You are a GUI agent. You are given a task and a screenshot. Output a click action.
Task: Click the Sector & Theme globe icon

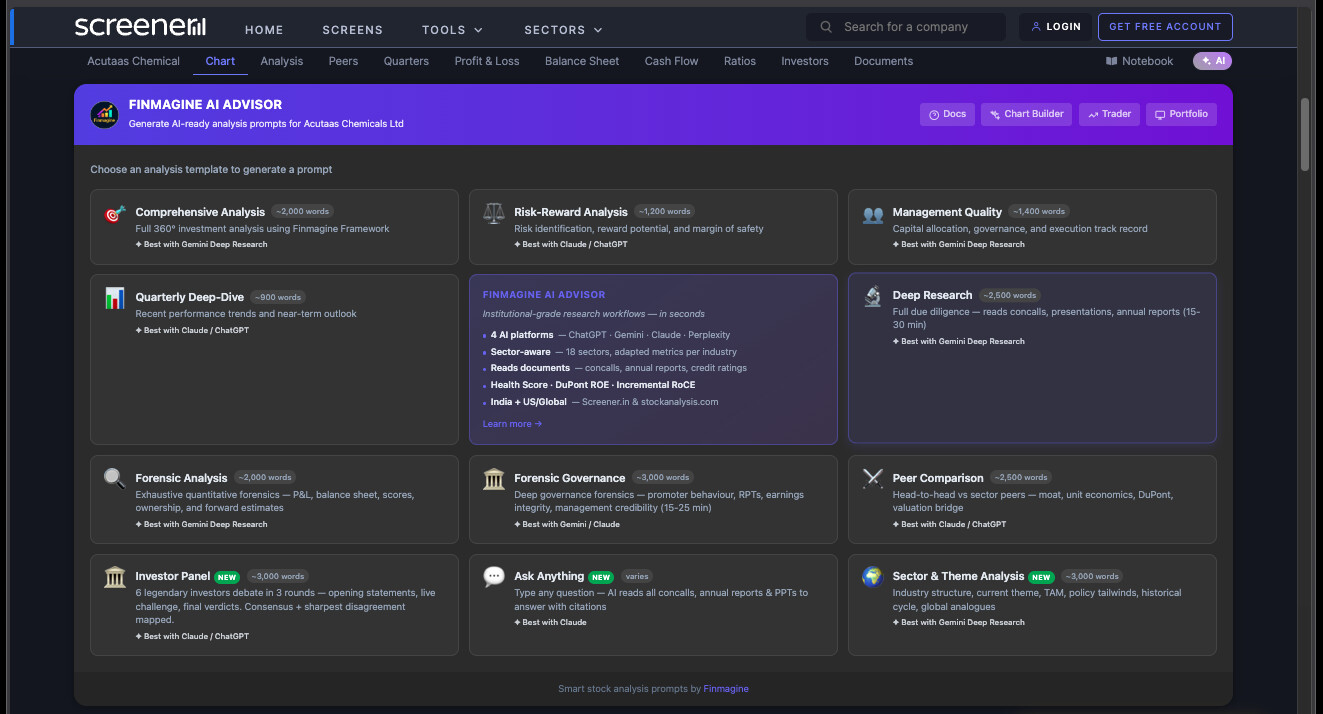(x=872, y=577)
